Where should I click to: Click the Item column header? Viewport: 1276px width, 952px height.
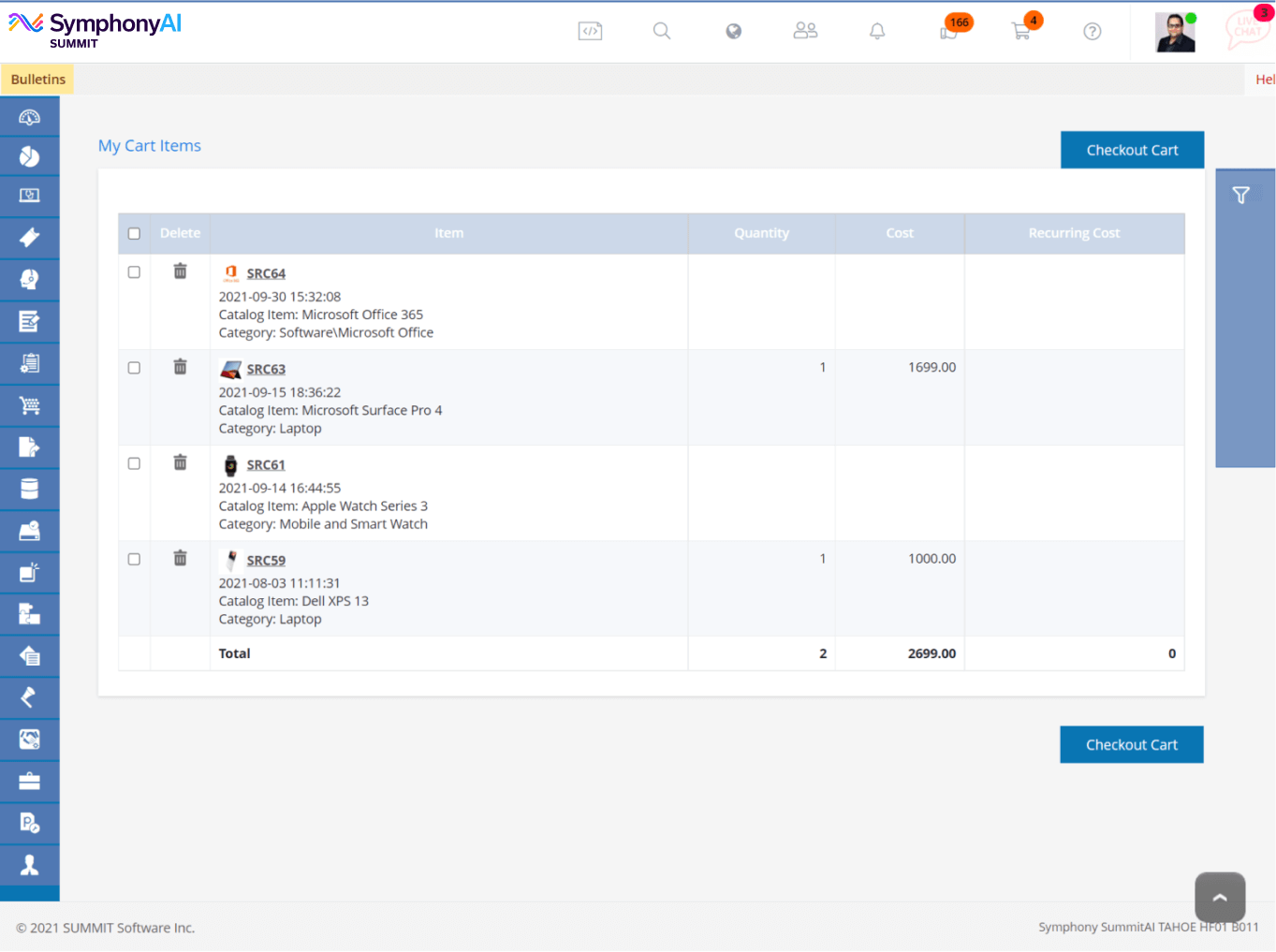pyautogui.click(x=448, y=233)
